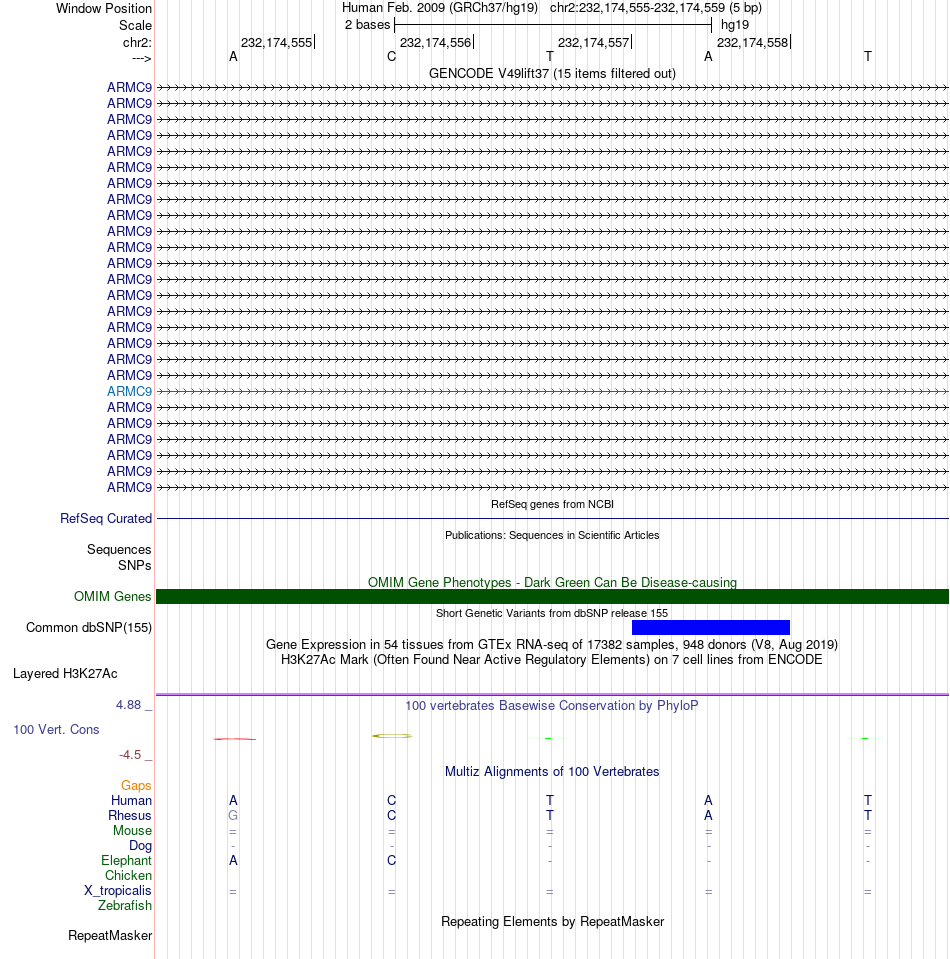Select the Human alignment row label
The width and height of the screenshot is (950, 959).
(x=131, y=801)
